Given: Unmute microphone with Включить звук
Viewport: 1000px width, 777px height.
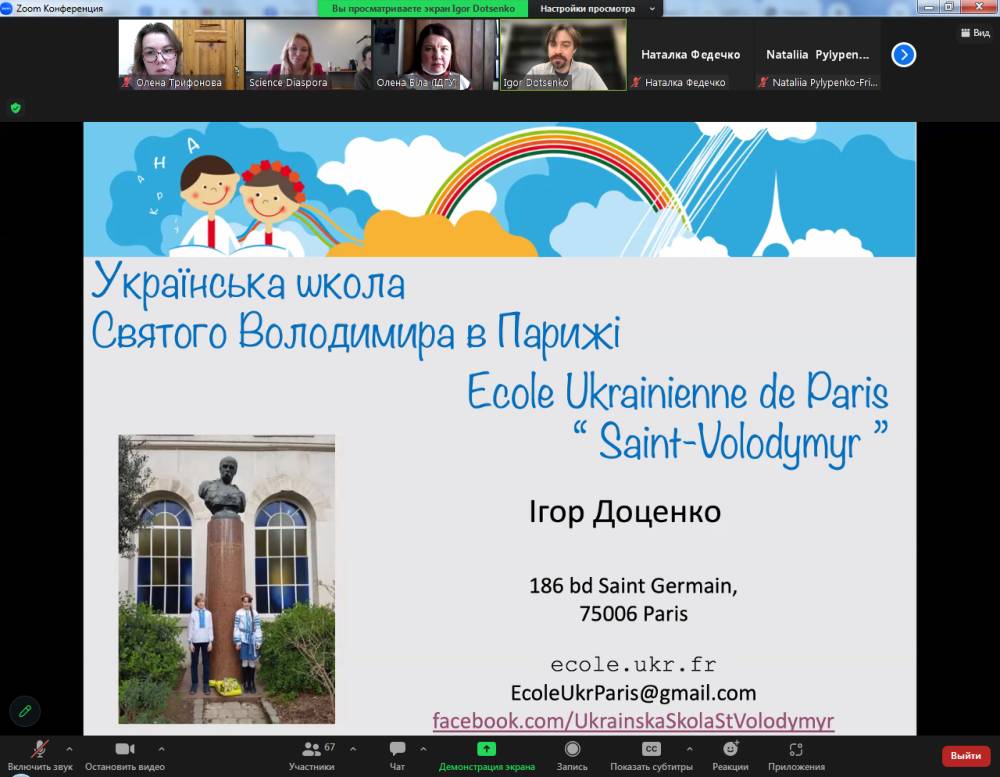Looking at the screenshot, I should 40,754.
